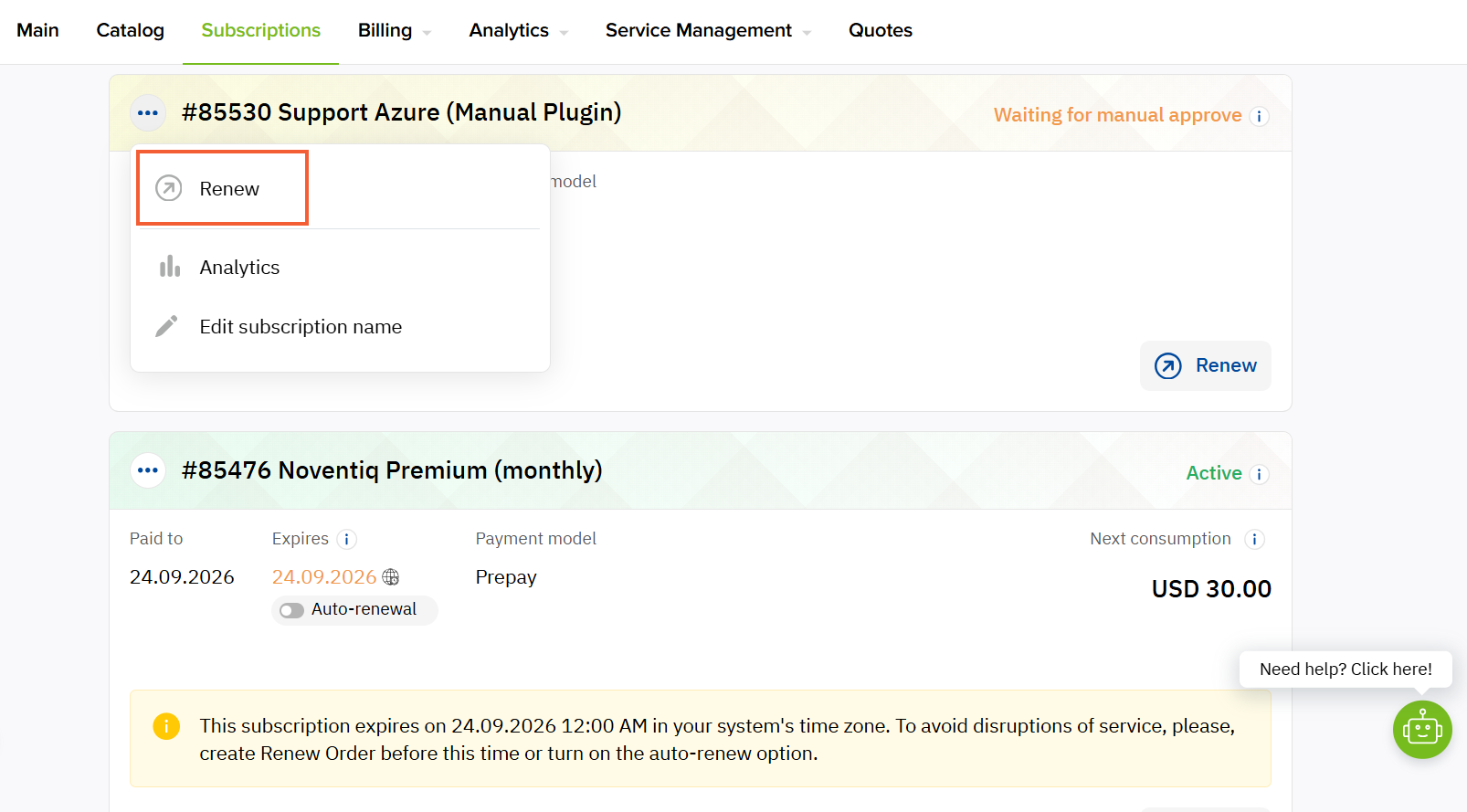
Task: Click the info icon next to Active status
Action: (1259, 474)
